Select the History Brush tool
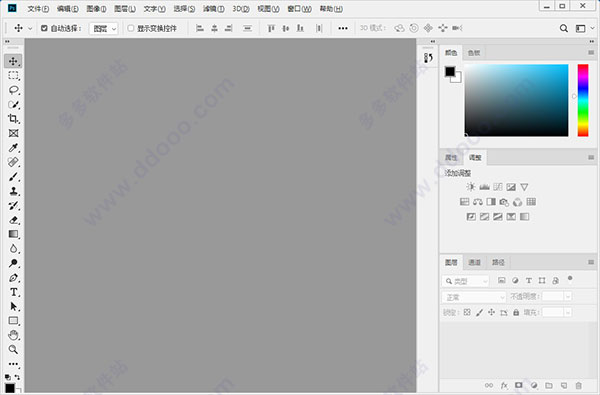The width and height of the screenshot is (600, 395). coord(13,206)
